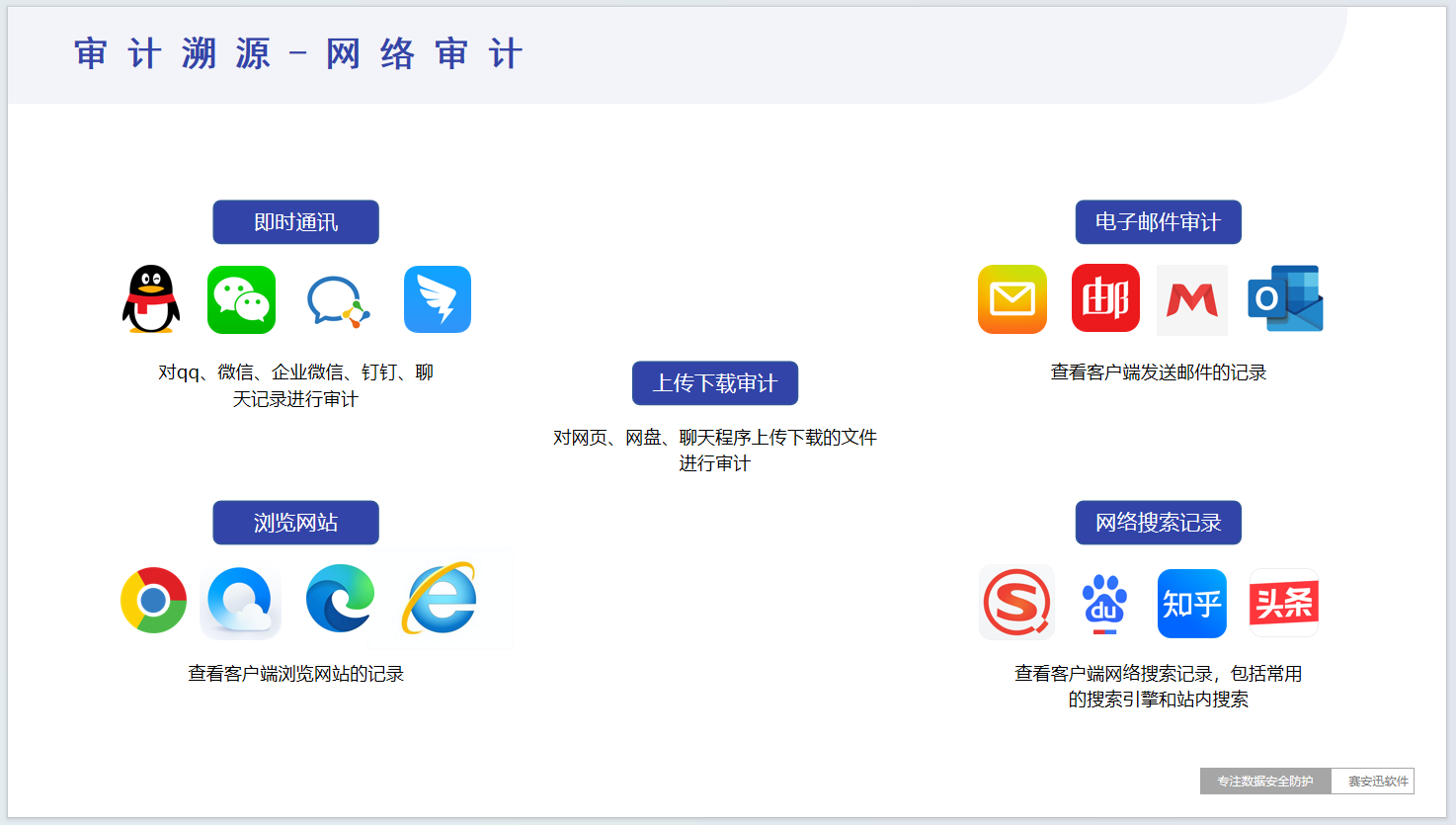Click the Toutiao 头条 icon
Image resolution: width=1456 pixels, height=825 pixels.
click(x=1284, y=603)
